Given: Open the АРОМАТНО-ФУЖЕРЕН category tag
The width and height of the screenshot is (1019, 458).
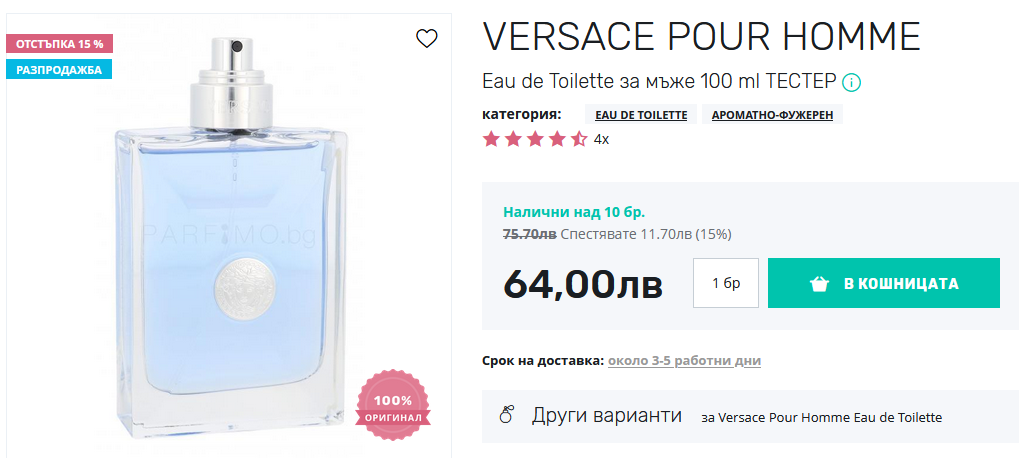Looking at the screenshot, I should pos(773,115).
